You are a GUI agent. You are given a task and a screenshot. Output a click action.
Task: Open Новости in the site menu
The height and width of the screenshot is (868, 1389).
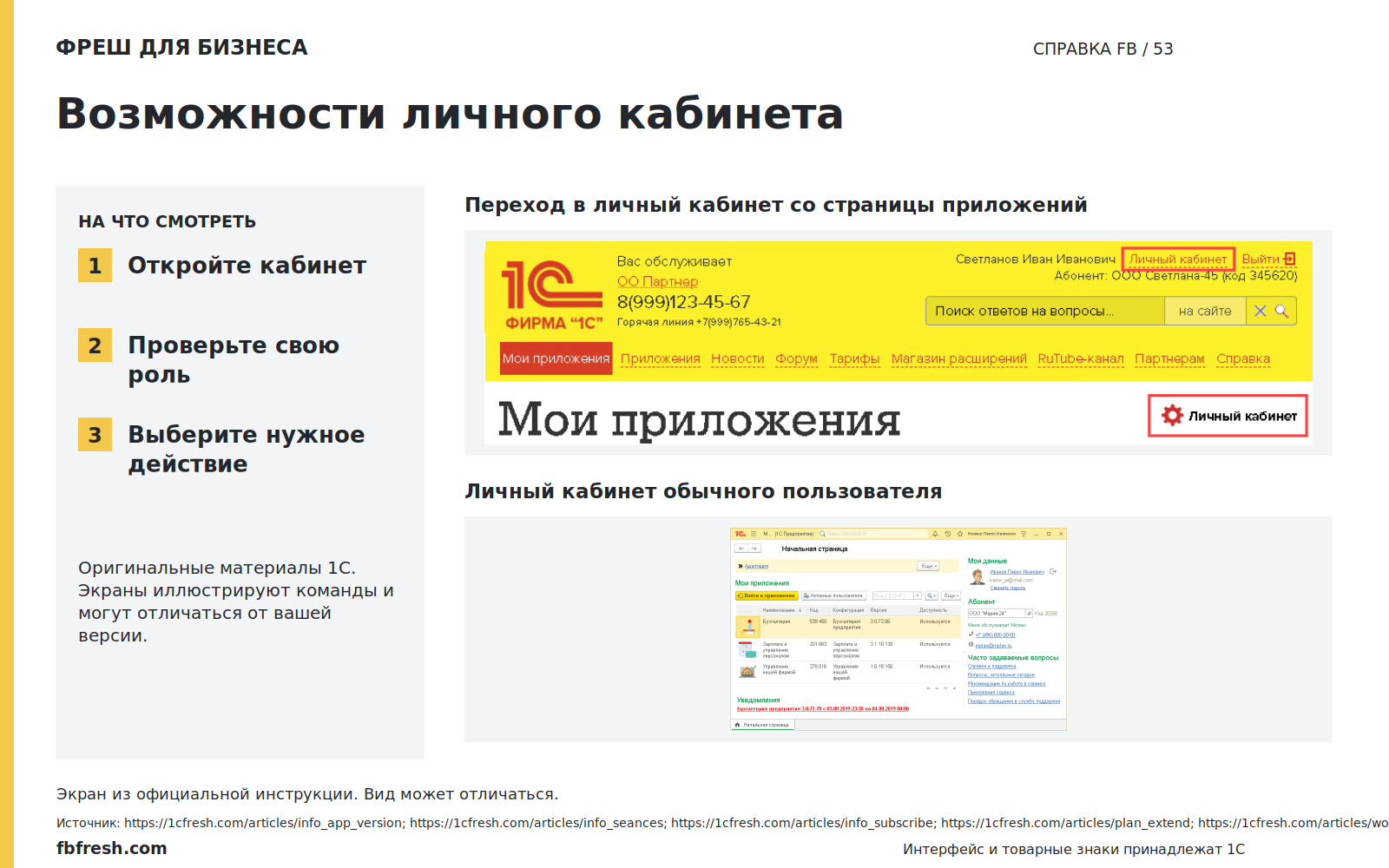tap(738, 358)
